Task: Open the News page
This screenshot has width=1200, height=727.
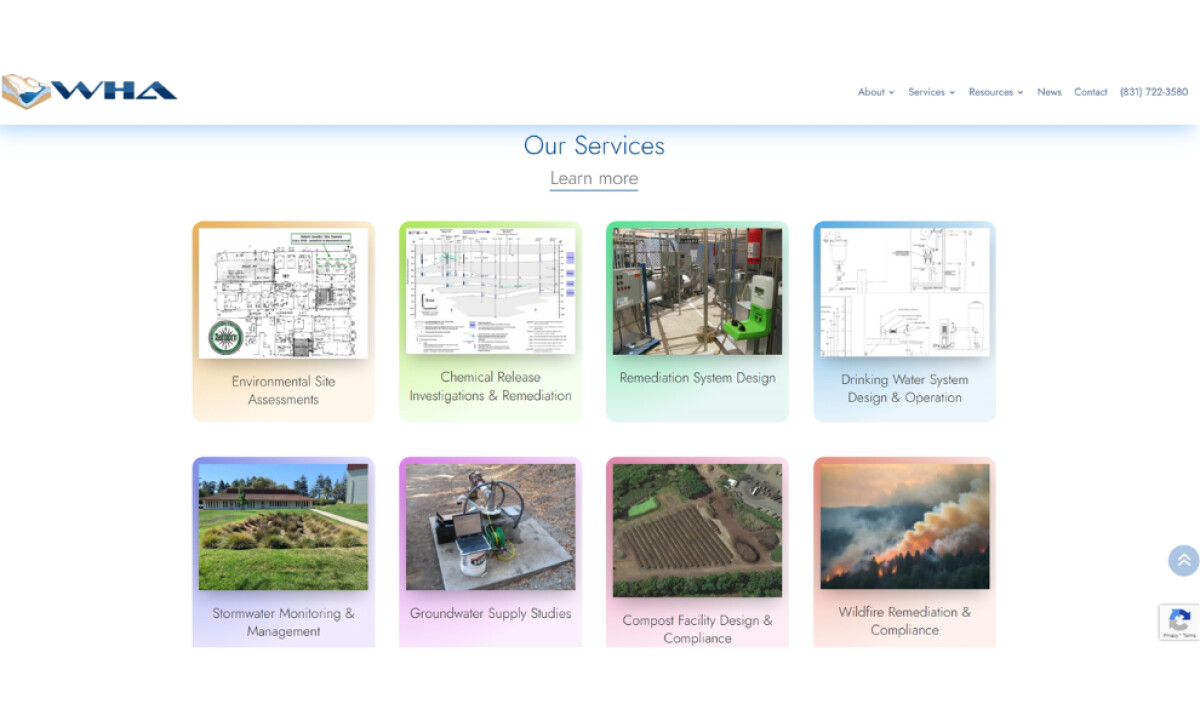Action: 1049,92
